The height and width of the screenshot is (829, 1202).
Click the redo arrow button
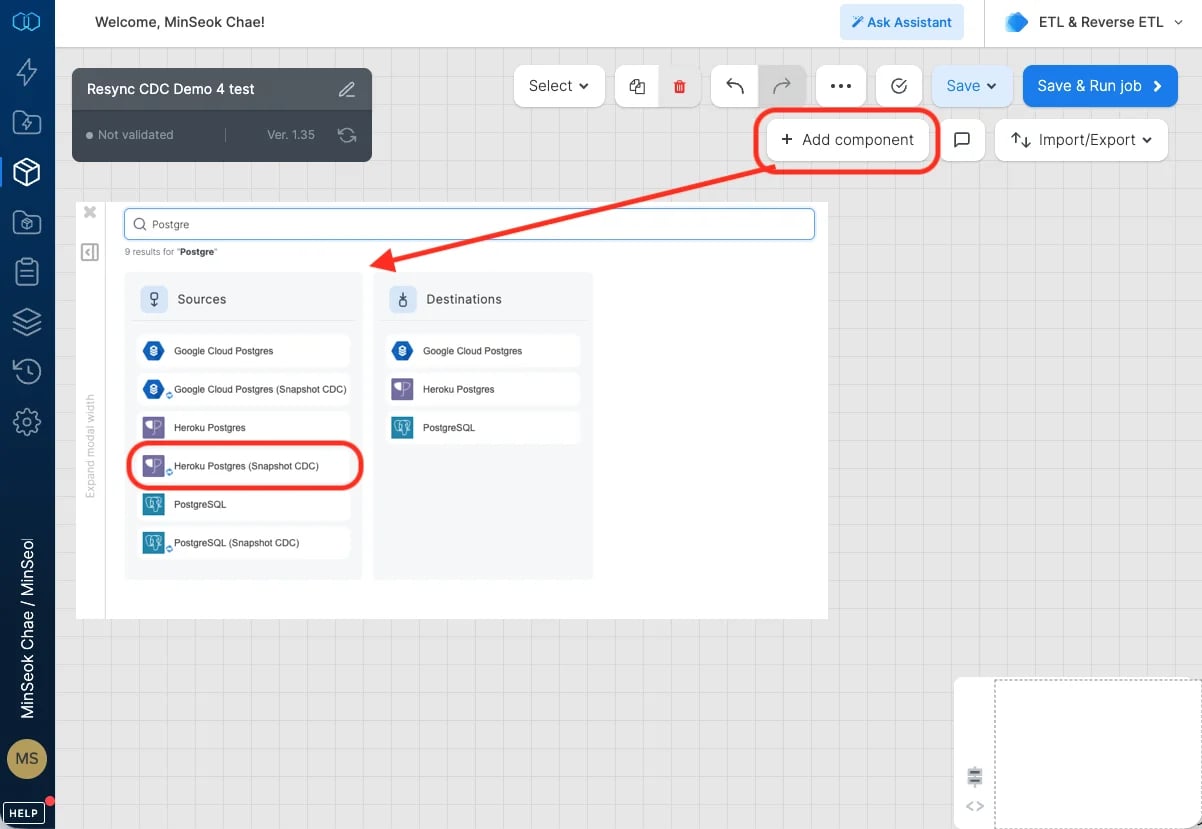tap(782, 86)
